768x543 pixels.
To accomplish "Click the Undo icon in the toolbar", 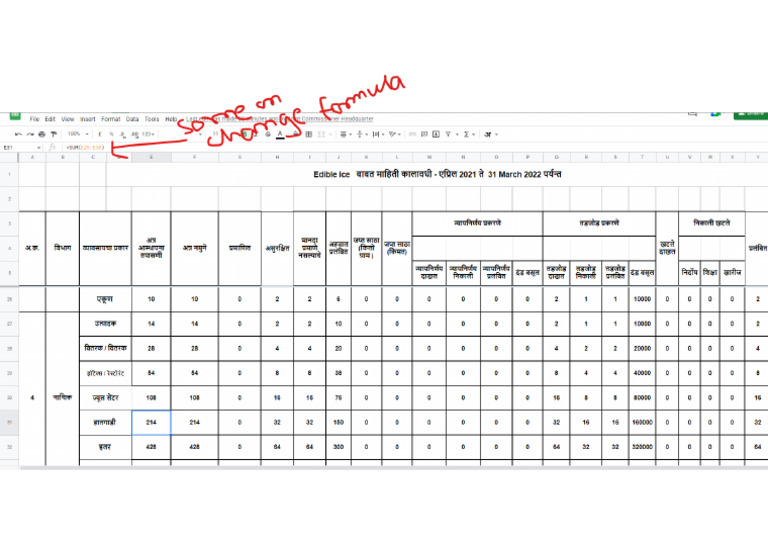I will (x=18, y=134).
